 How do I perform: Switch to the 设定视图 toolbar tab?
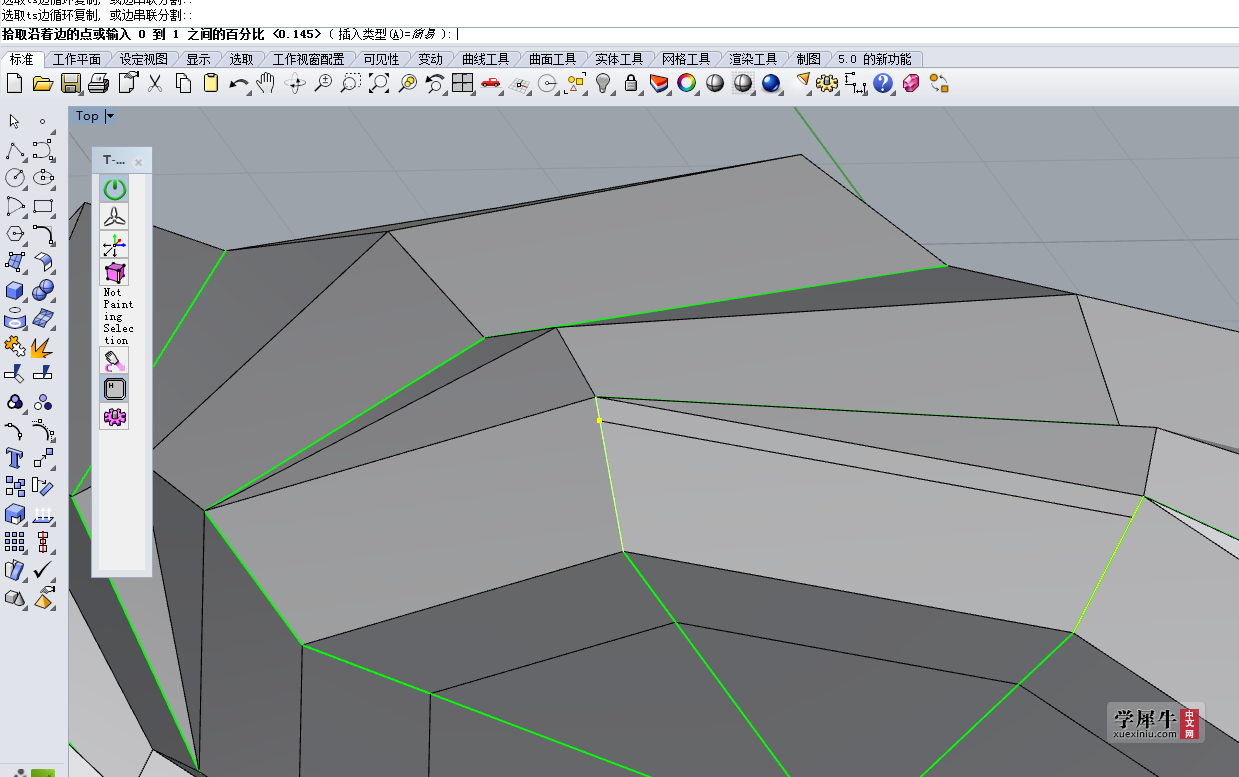(x=144, y=60)
